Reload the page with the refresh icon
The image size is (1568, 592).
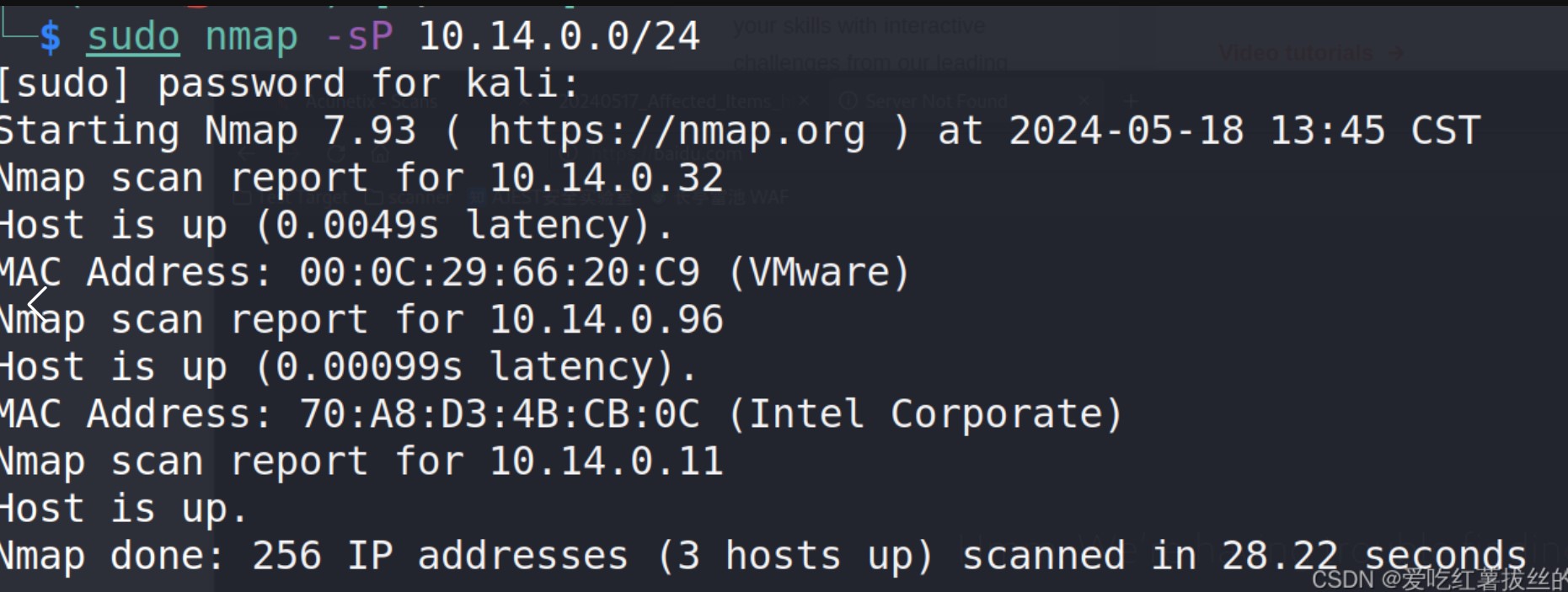336,155
